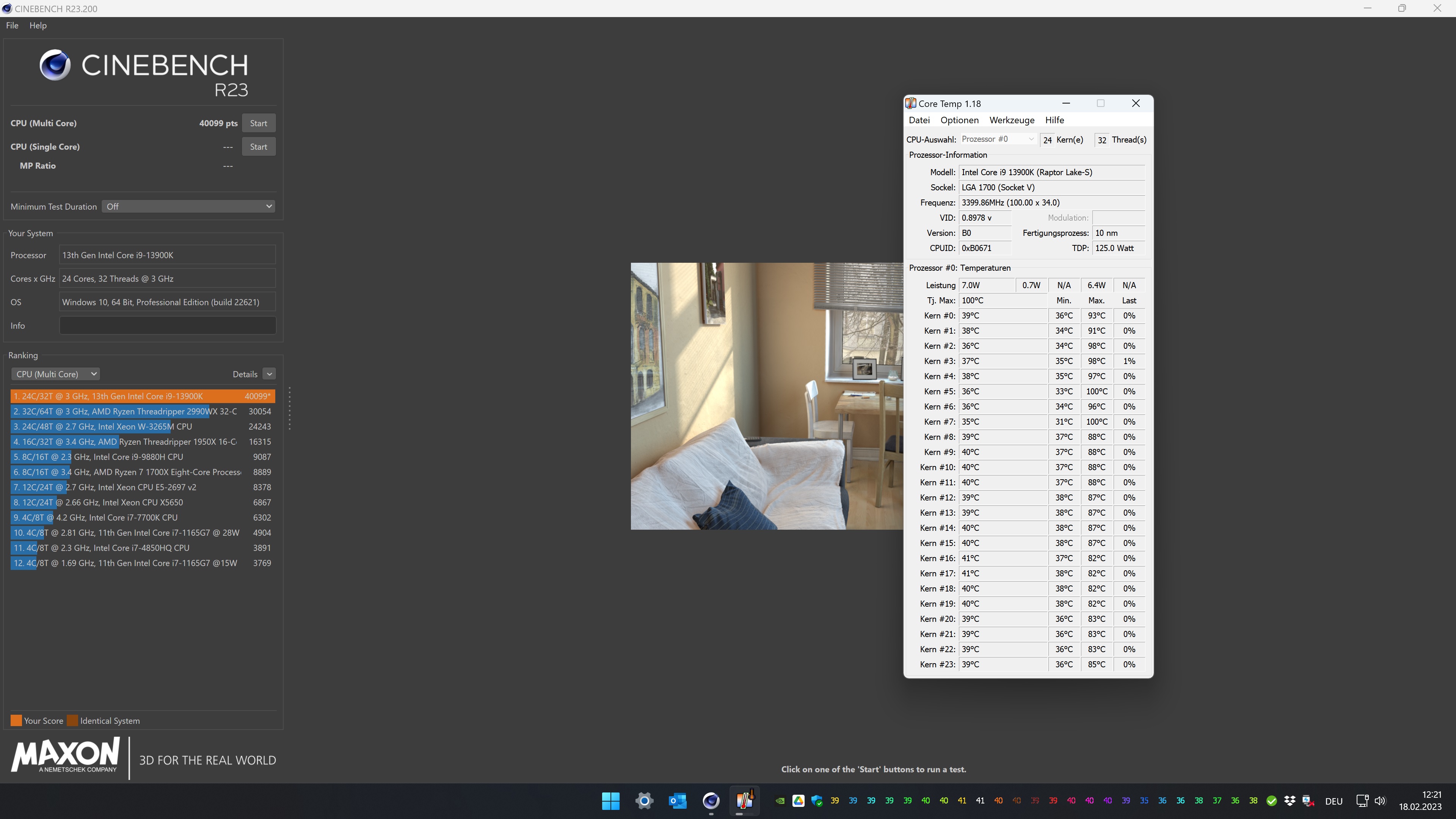
Task: Open the Cinebench File menu
Action: [12, 25]
